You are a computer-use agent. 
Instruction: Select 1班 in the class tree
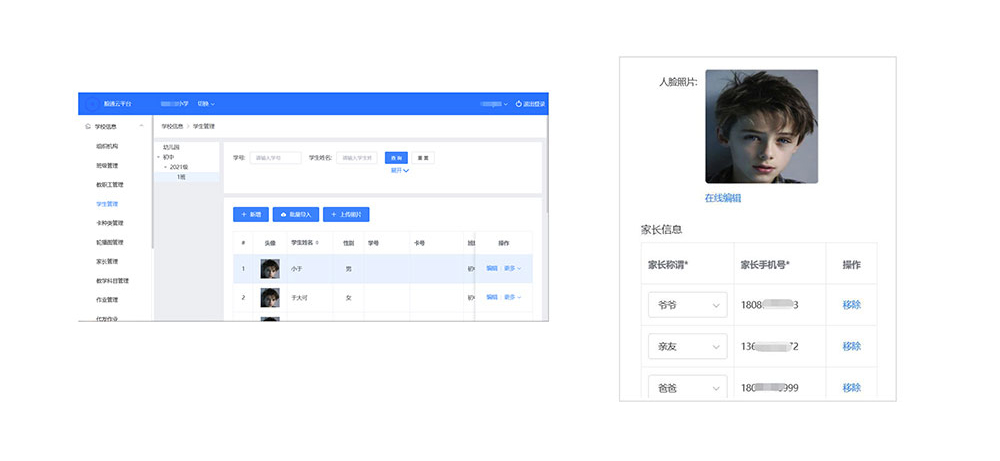[181, 176]
